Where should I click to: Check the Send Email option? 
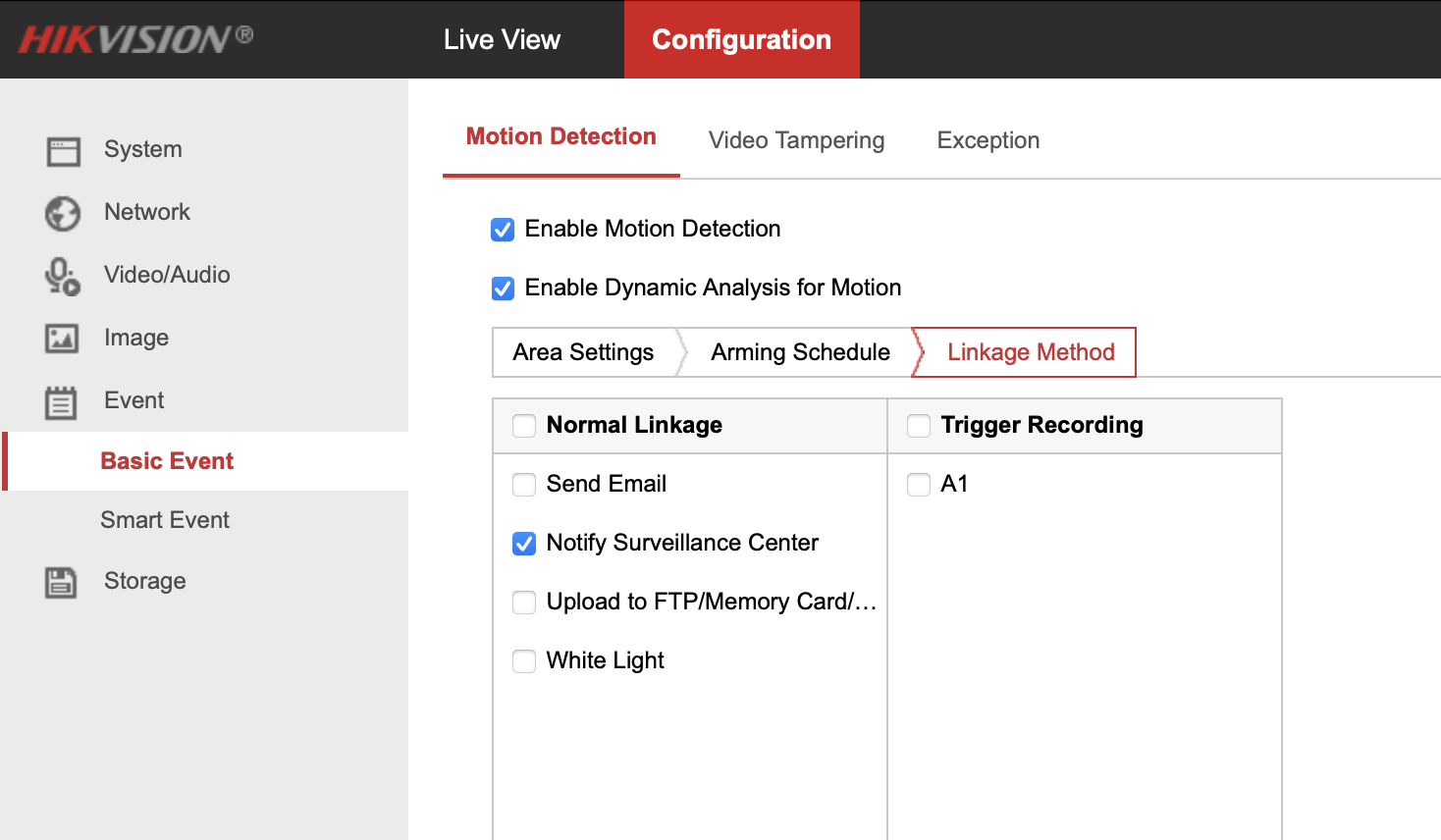pos(524,485)
